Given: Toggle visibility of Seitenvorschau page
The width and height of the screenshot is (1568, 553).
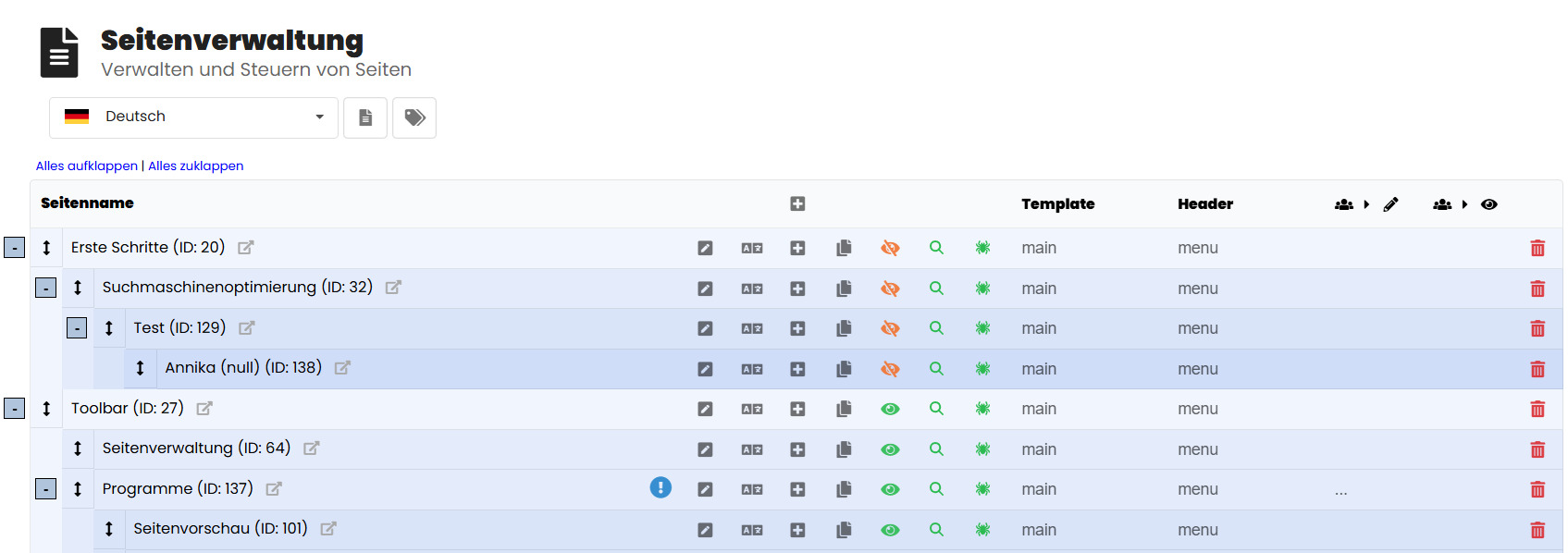Looking at the screenshot, I should click(890, 530).
